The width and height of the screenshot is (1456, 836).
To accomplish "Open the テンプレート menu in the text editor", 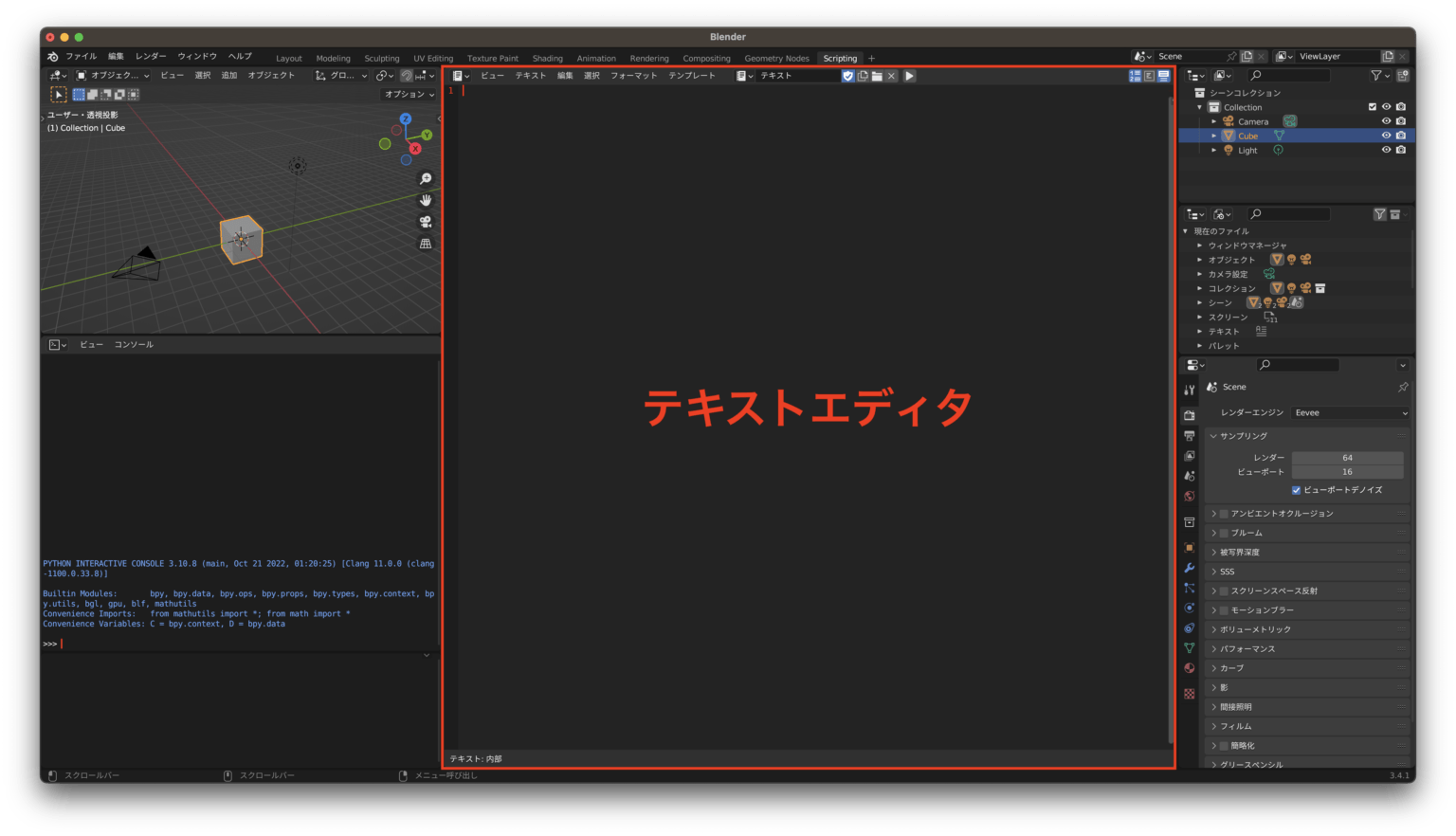I will tap(691, 76).
